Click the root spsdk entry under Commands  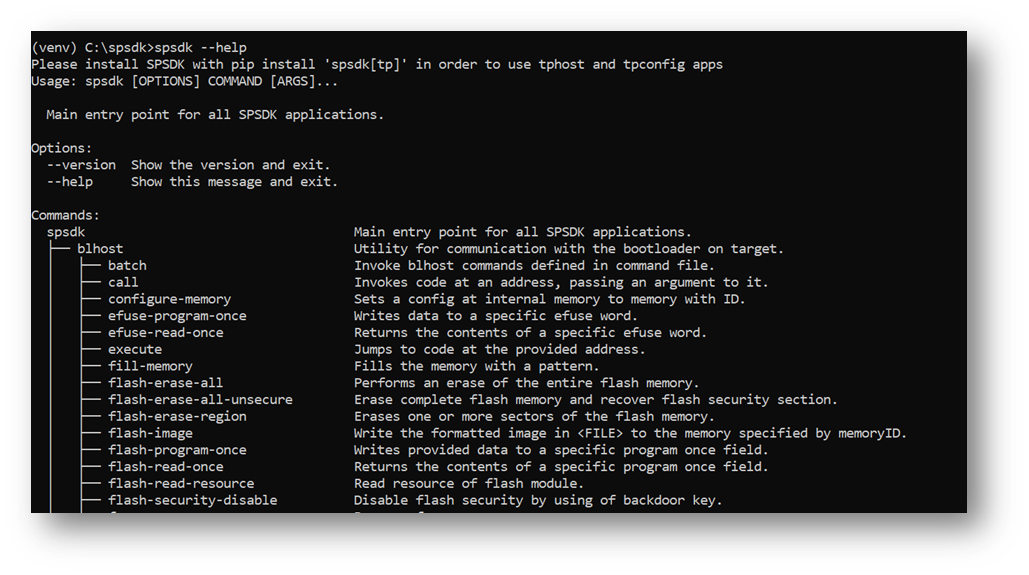click(66, 232)
